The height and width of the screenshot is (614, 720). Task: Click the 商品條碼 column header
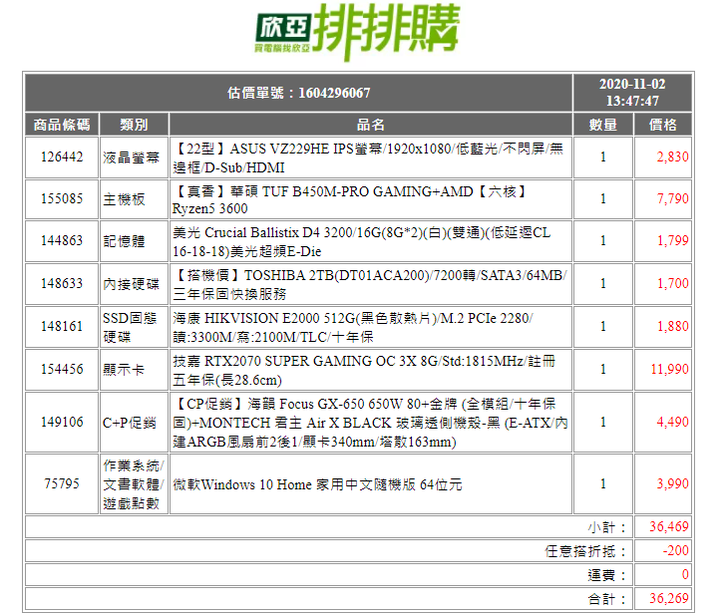62,124
